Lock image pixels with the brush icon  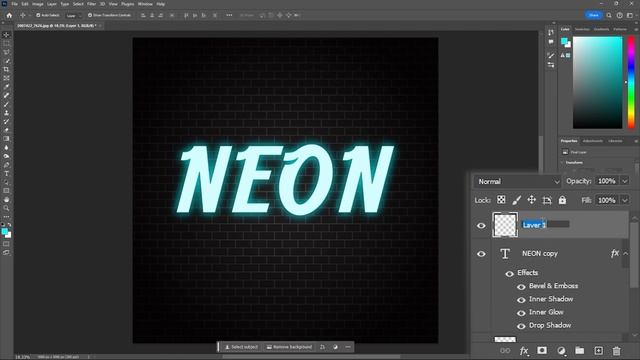coord(516,200)
